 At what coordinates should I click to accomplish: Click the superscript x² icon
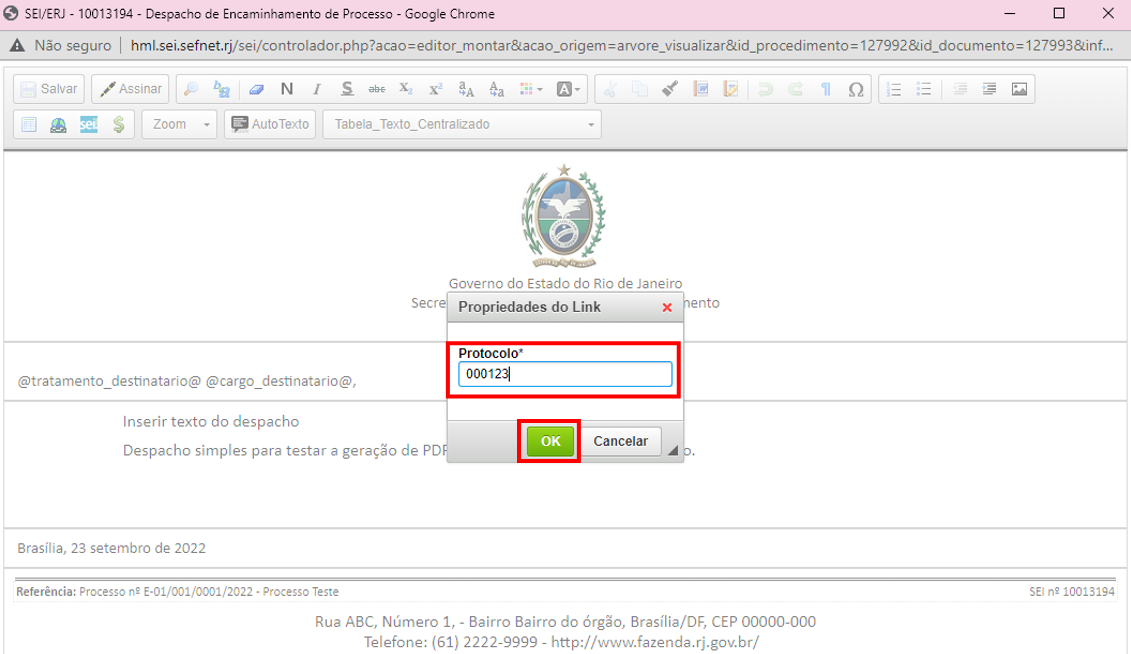(x=435, y=89)
